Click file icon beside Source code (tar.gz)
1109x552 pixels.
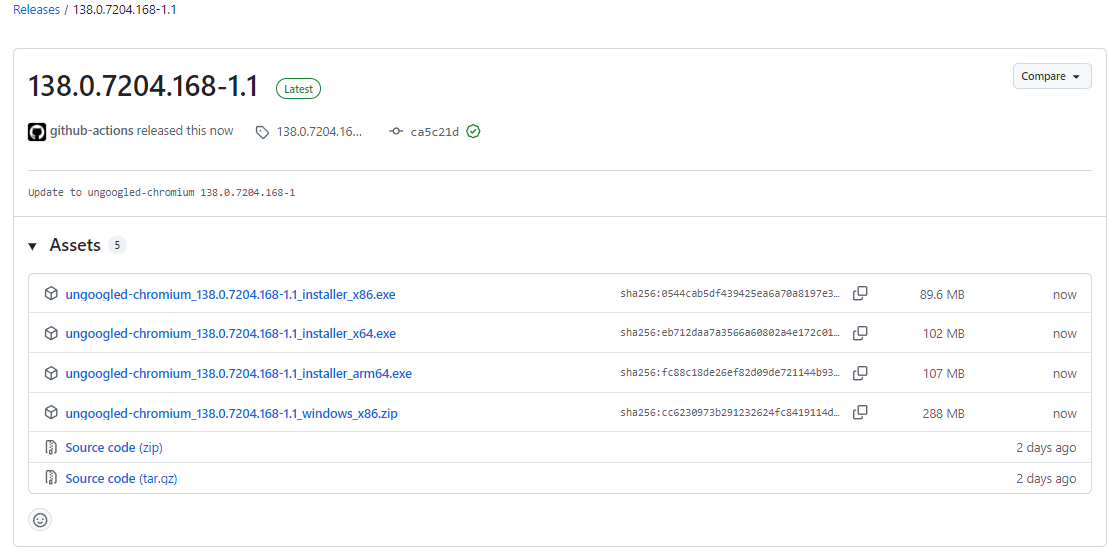pos(50,478)
